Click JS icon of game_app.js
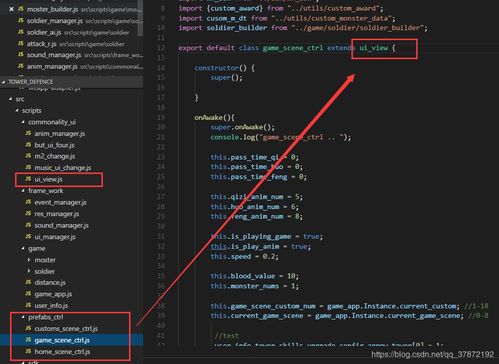This screenshot has height=364, width=499. tap(28, 294)
